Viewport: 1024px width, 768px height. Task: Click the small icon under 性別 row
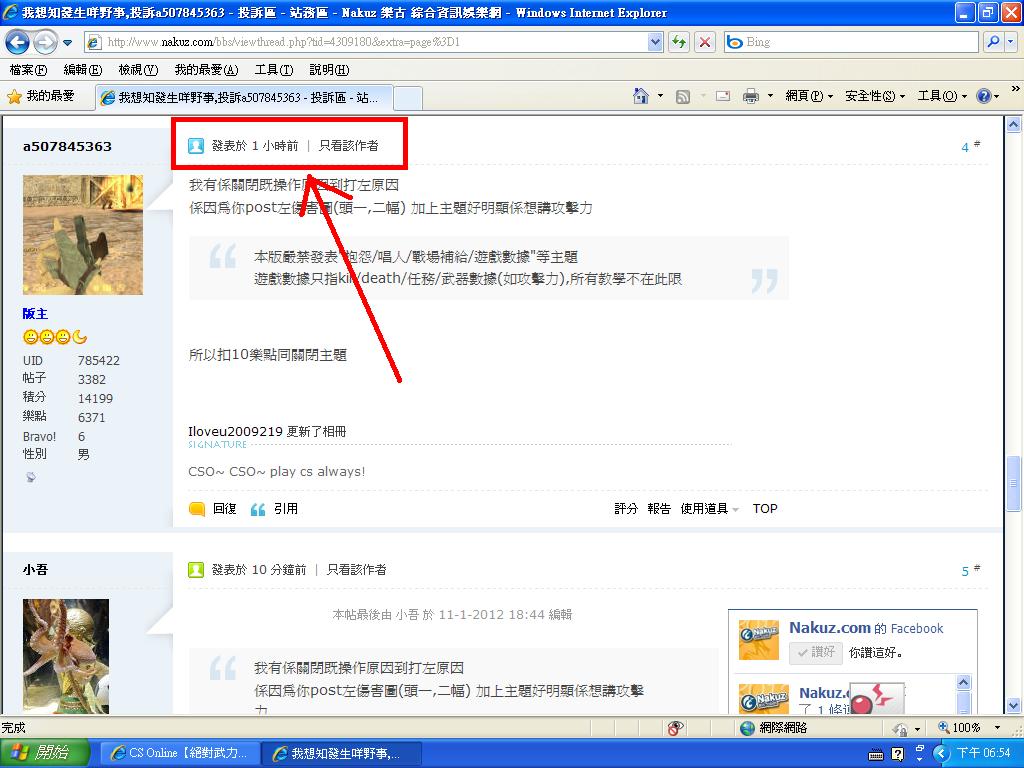(30, 477)
